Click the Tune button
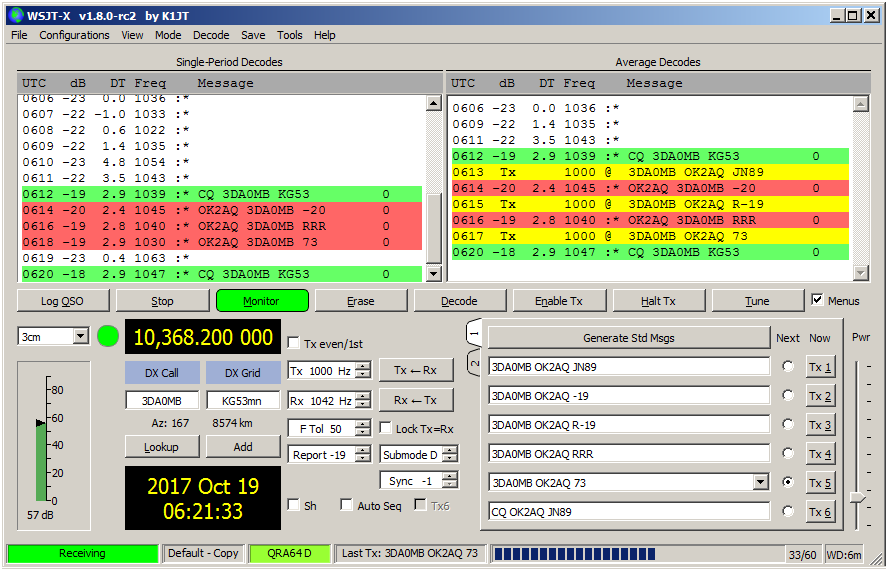888x571 pixels. point(758,301)
